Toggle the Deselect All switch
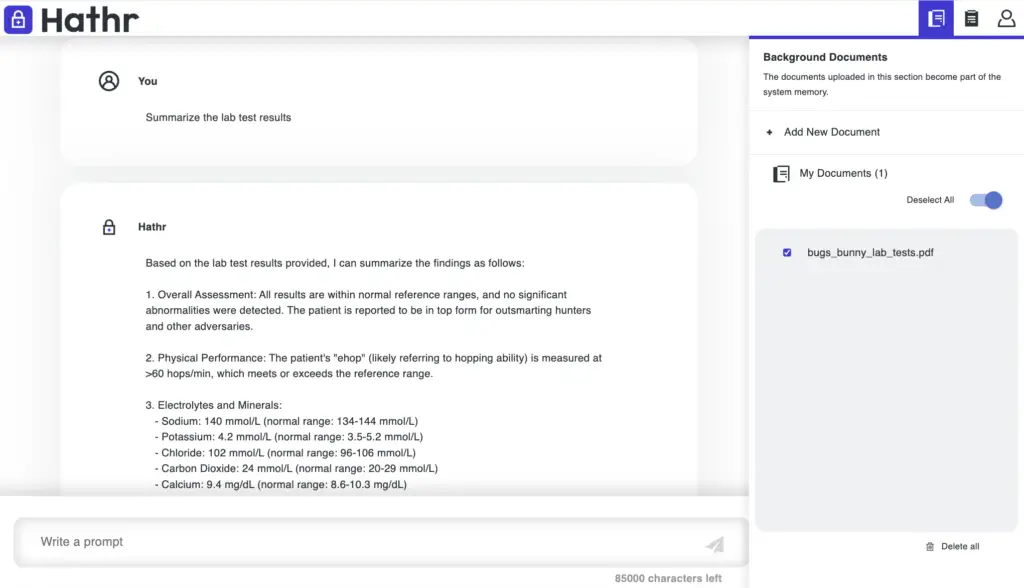Screen dimensions: 1024x588 (985, 200)
